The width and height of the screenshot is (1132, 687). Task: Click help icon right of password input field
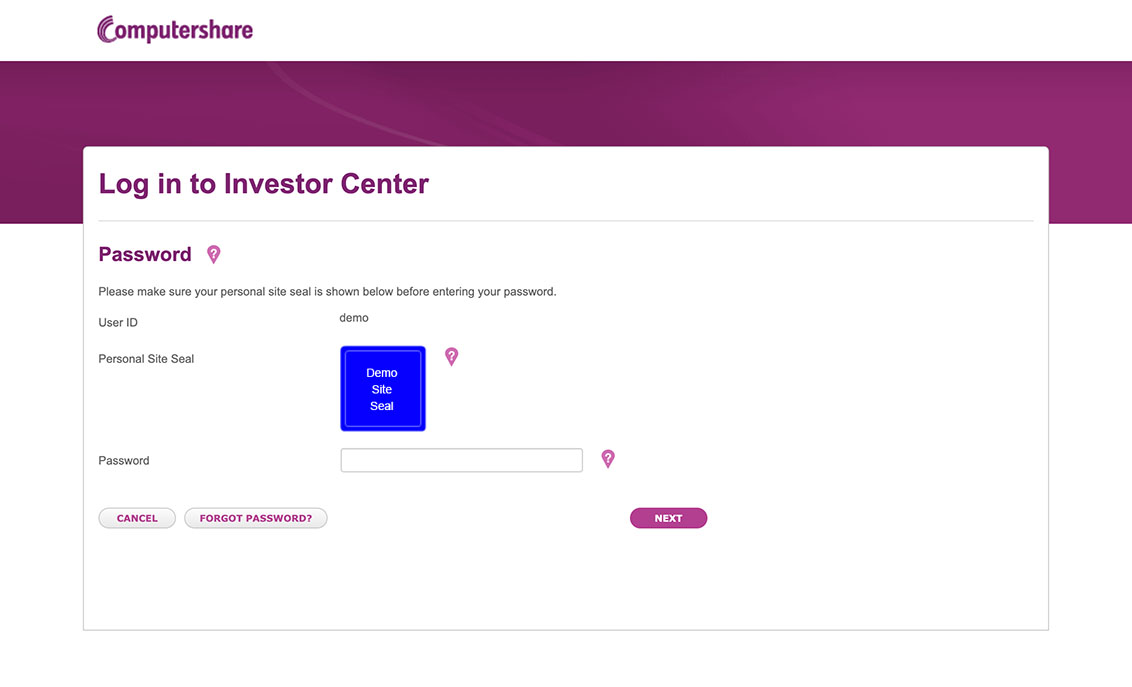607,459
